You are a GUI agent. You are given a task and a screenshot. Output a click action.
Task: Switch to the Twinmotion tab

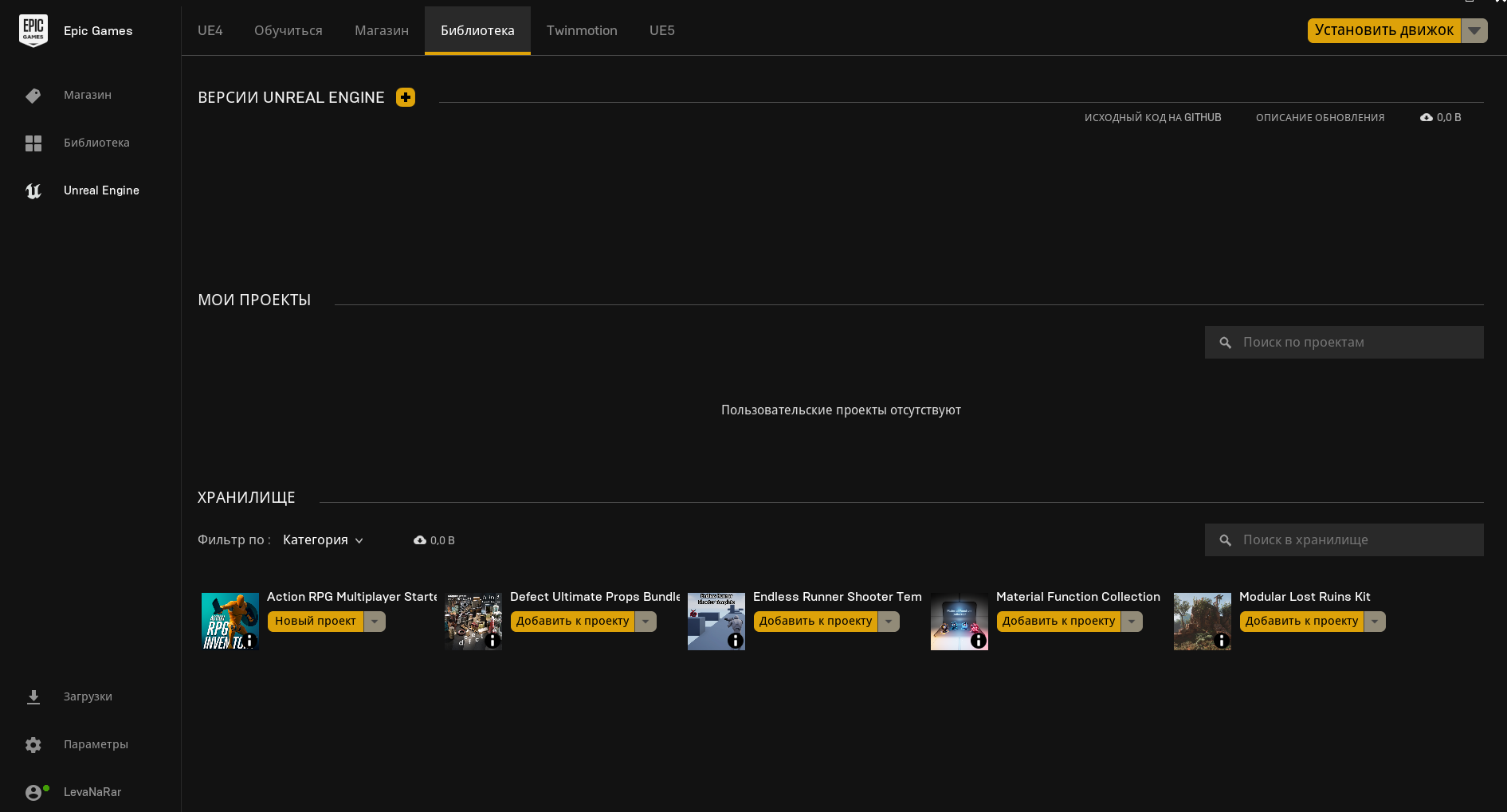pyautogui.click(x=582, y=30)
